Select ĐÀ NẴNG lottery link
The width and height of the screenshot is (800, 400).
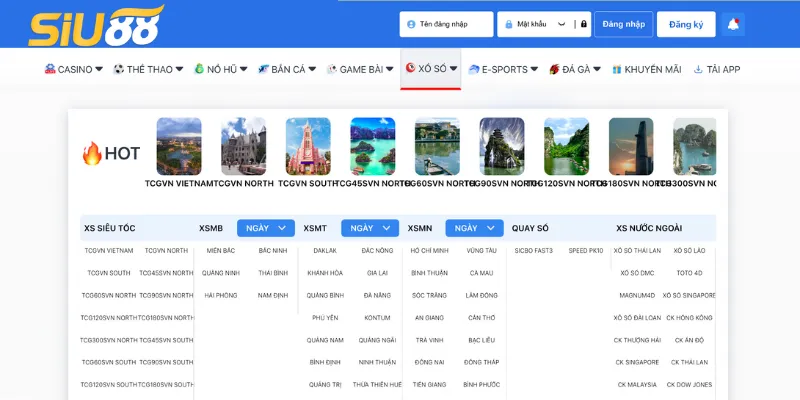(378, 295)
